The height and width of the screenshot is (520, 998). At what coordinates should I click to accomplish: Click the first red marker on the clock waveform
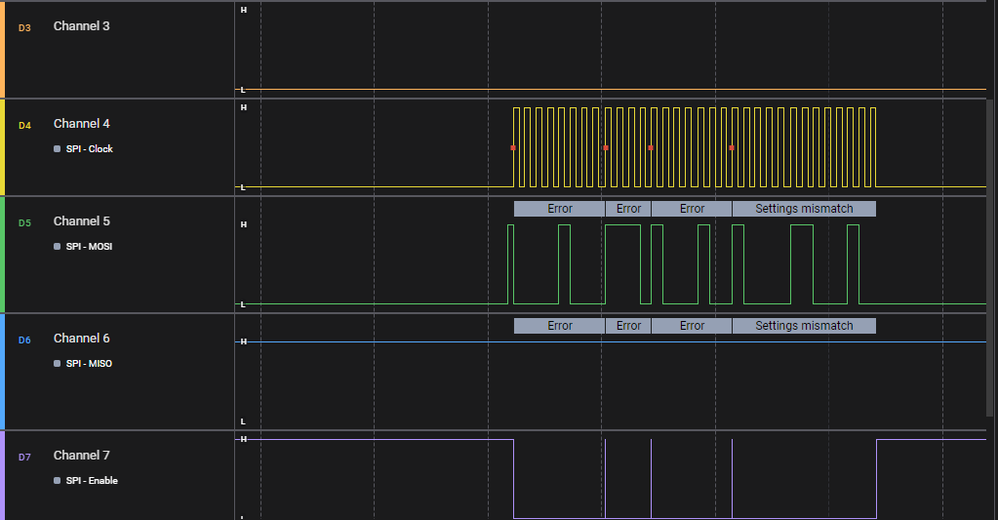pos(513,148)
